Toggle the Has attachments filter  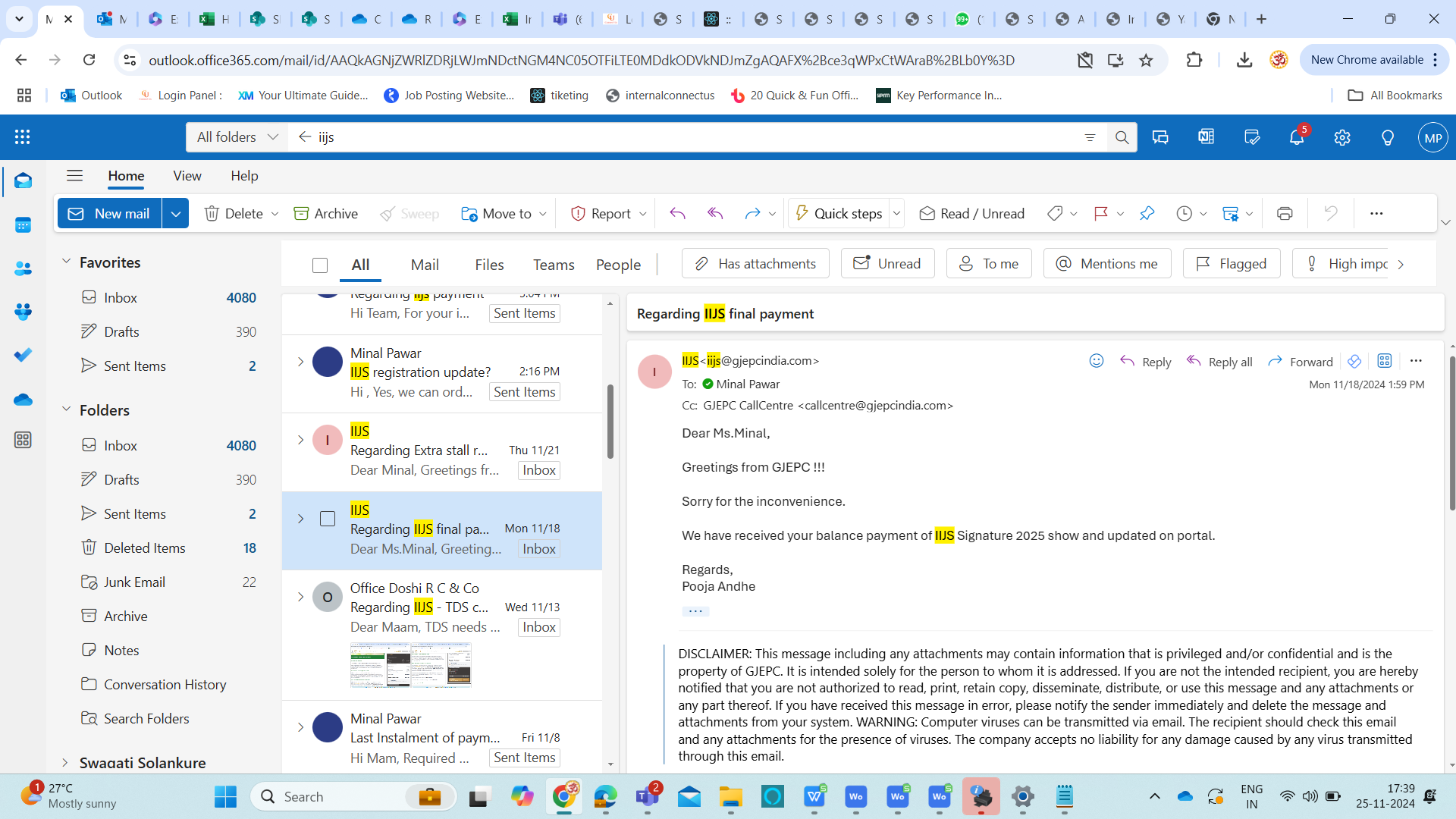point(755,264)
